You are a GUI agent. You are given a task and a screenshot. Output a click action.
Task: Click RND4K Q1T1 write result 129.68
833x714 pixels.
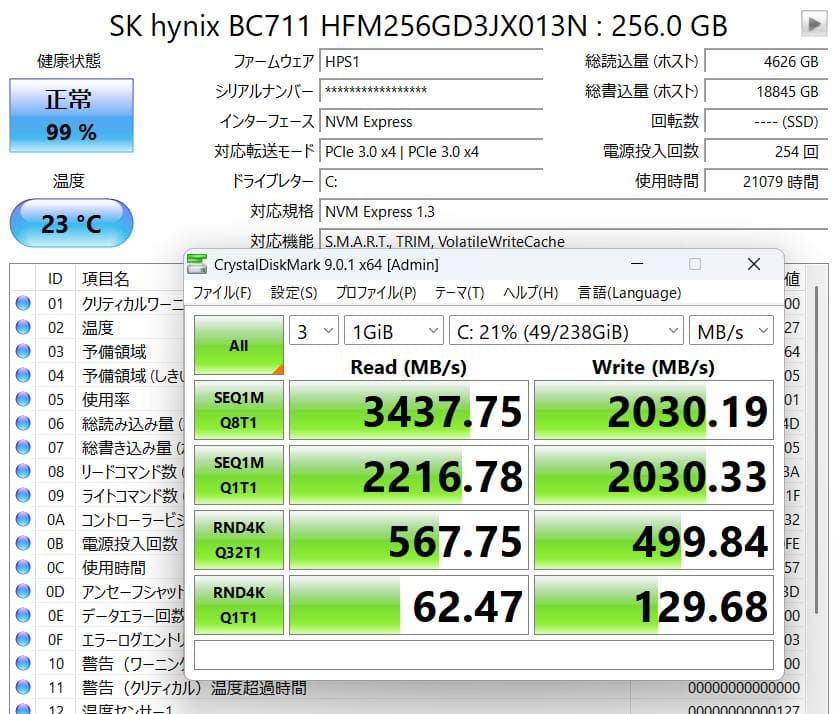pyautogui.click(x=654, y=605)
